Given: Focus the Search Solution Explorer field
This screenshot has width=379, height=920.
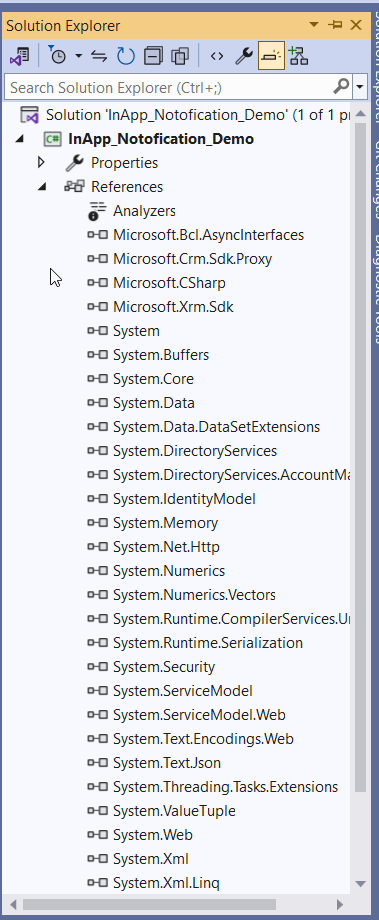Looking at the screenshot, I should pos(168,88).
